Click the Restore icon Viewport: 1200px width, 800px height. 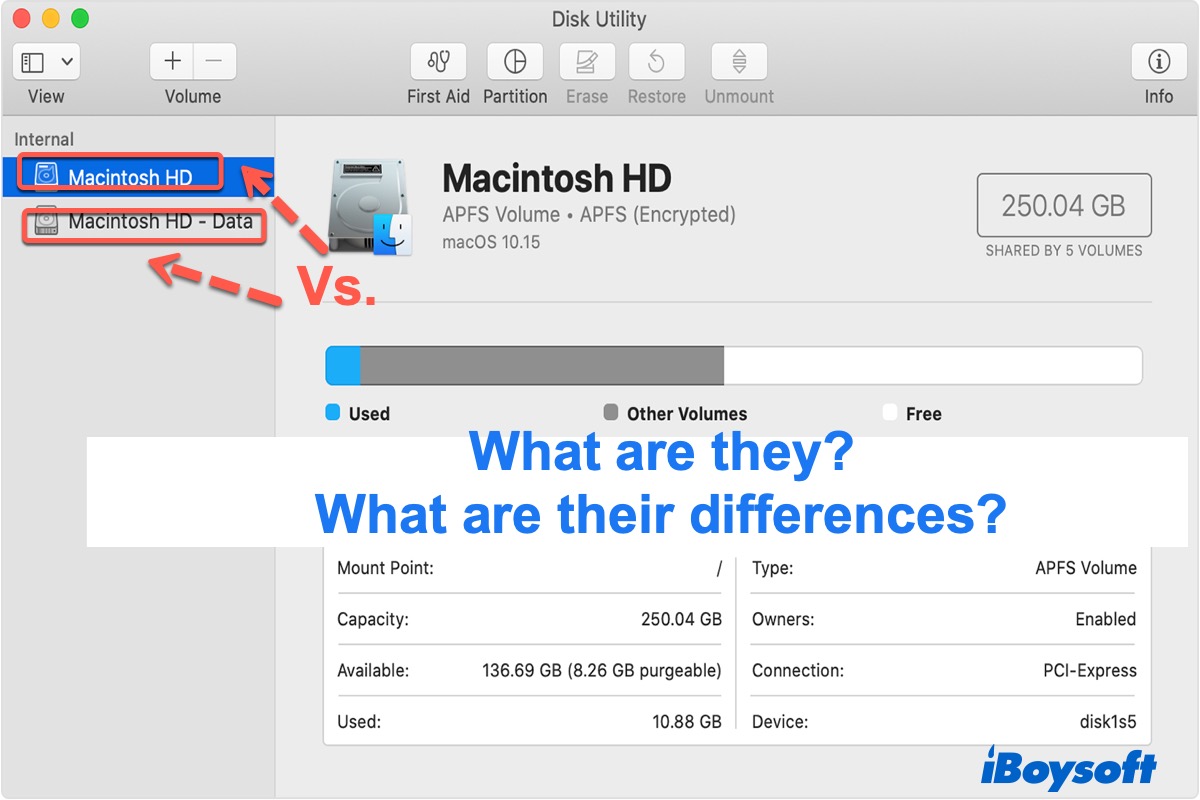656,61
